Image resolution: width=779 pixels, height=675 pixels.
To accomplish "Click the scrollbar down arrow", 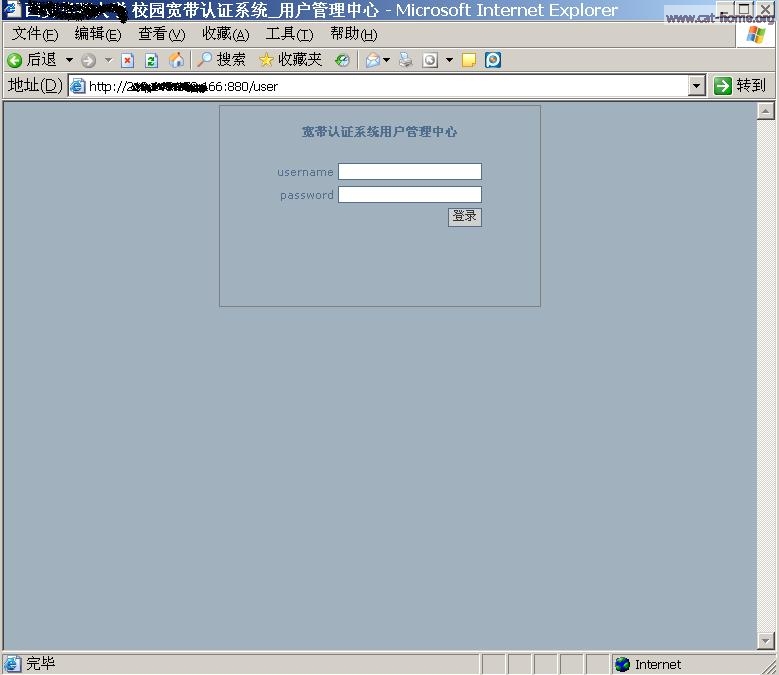I will click(x=766, y=640).
